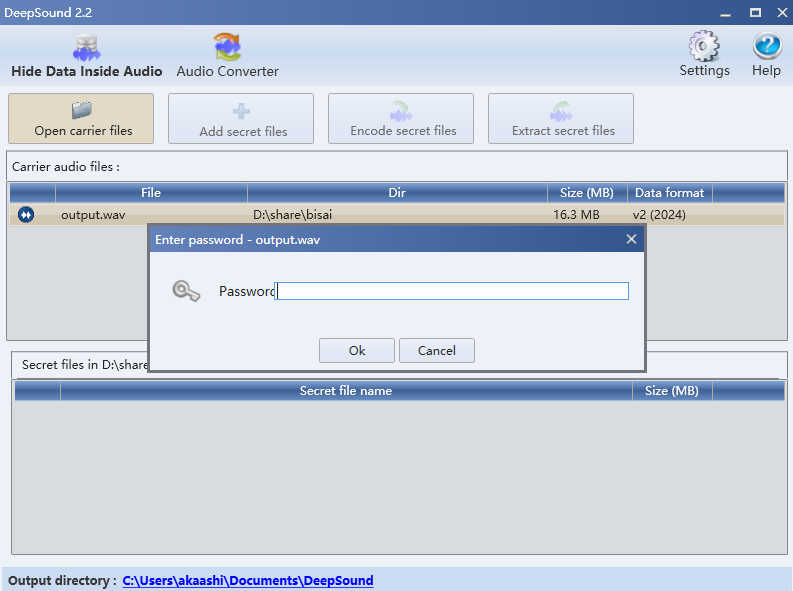The height and width of the screenshot is (591, 793).
Task: Focus the Password input field
Action: (452, 291)
